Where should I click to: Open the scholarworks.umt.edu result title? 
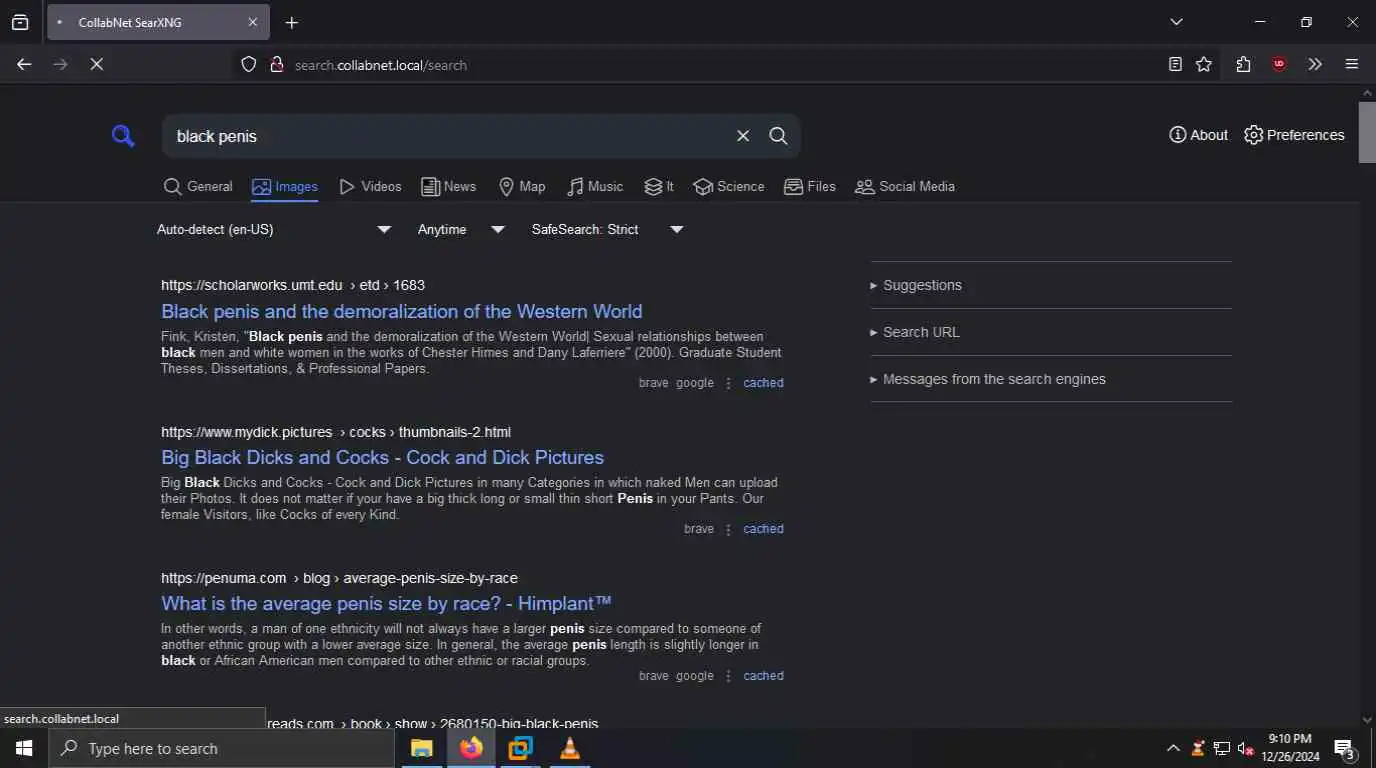click(x=402, y=312)
